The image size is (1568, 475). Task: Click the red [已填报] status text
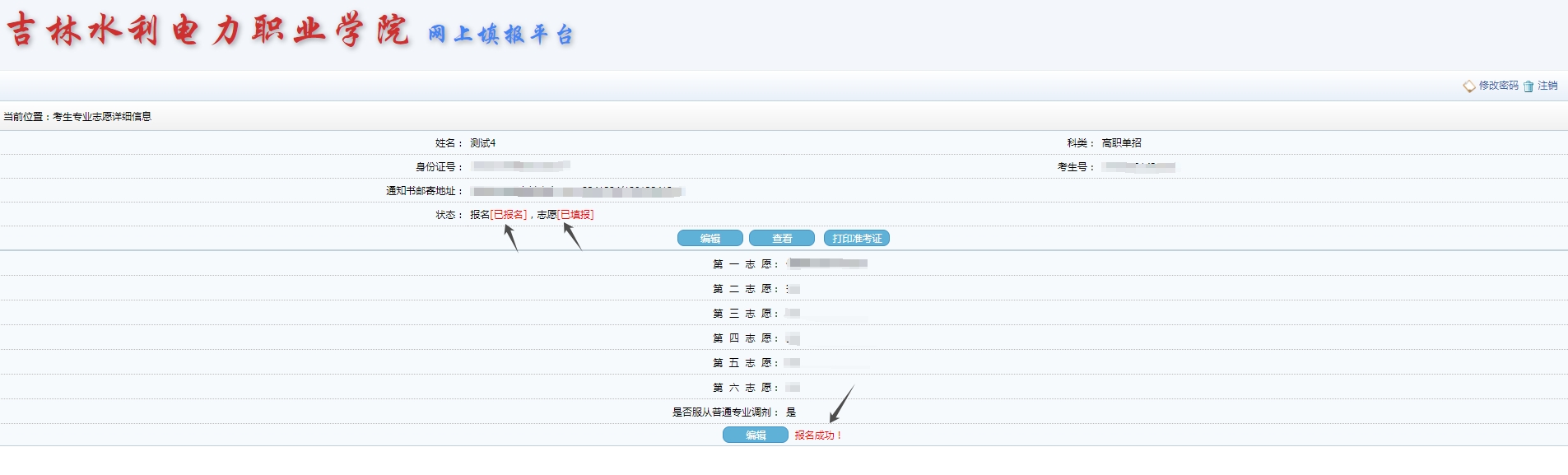point(575,215)
